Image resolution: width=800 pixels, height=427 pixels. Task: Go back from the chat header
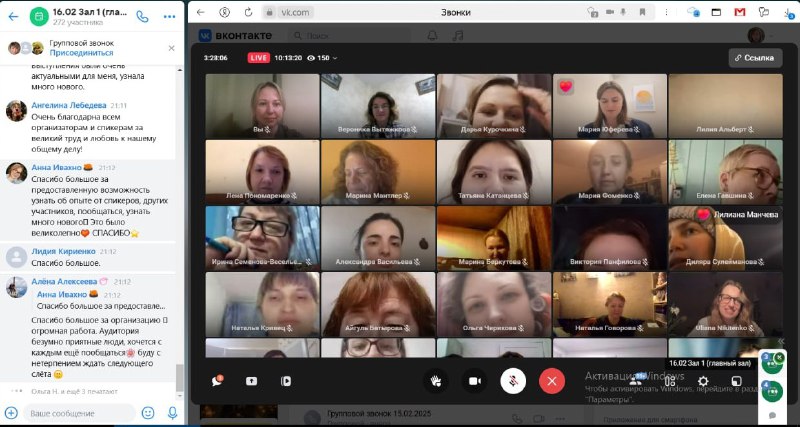coord(13,17)
